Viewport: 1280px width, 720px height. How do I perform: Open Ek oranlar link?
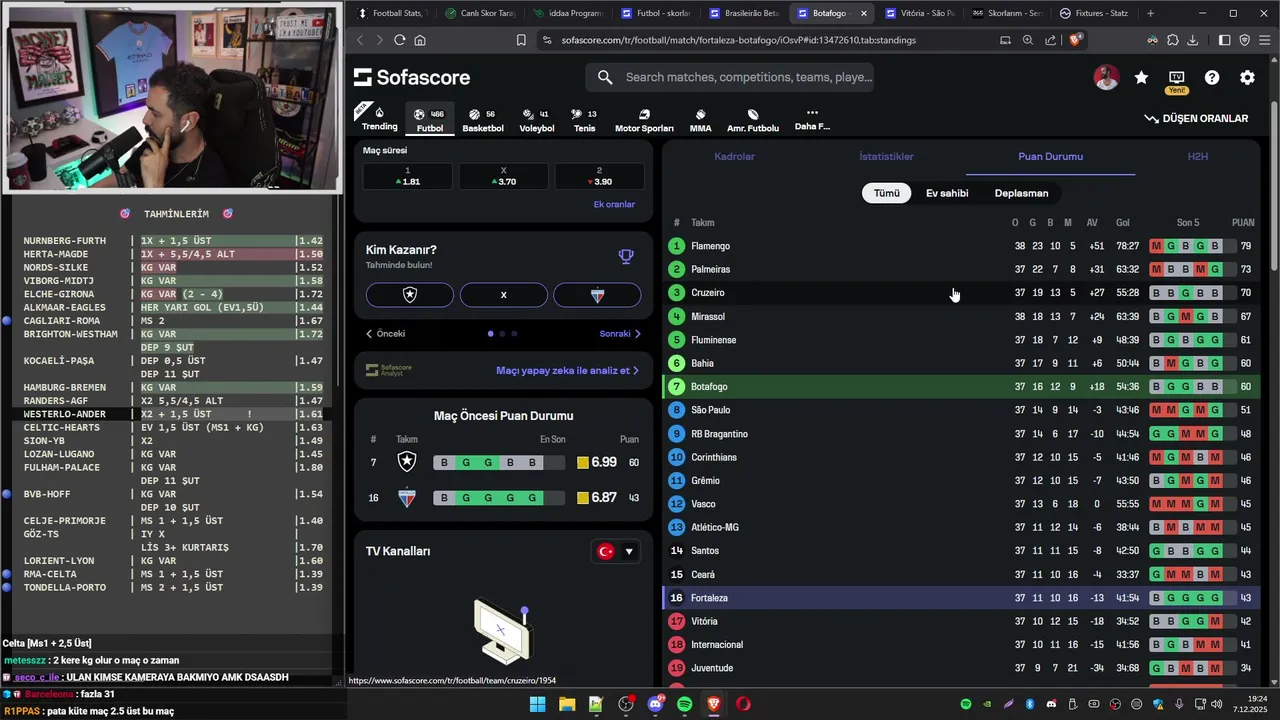[614, 204]
